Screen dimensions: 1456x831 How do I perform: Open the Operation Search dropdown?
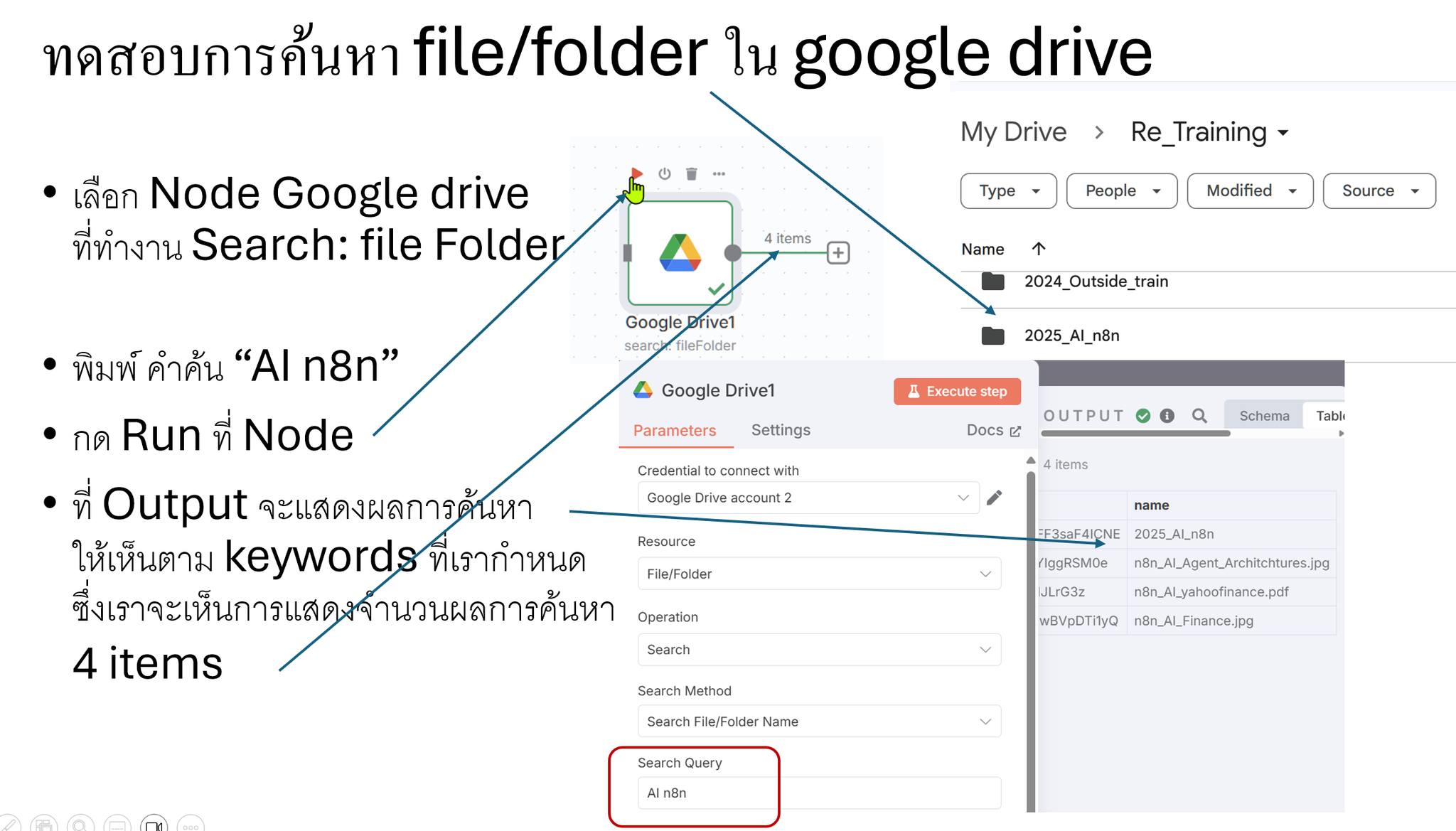(819, 650)
